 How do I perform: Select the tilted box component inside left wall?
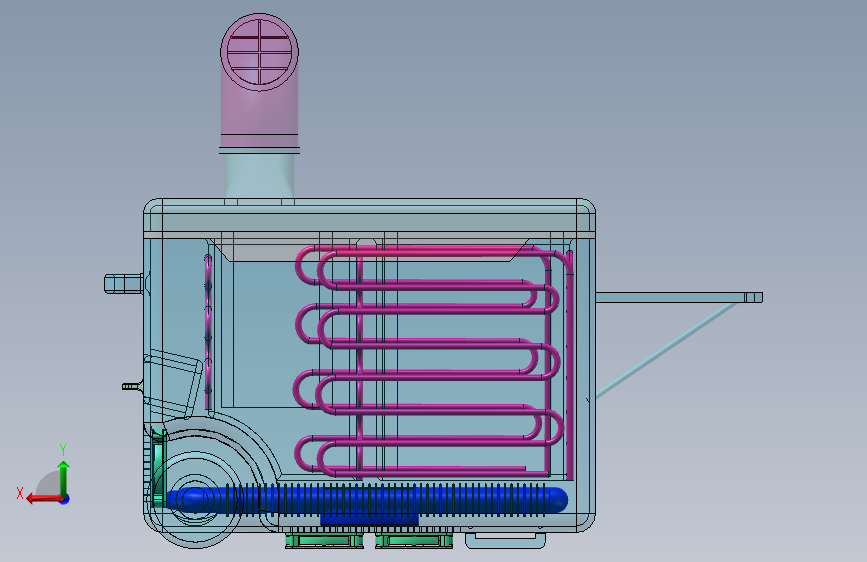pyautogui.click(x=171, y=383)
